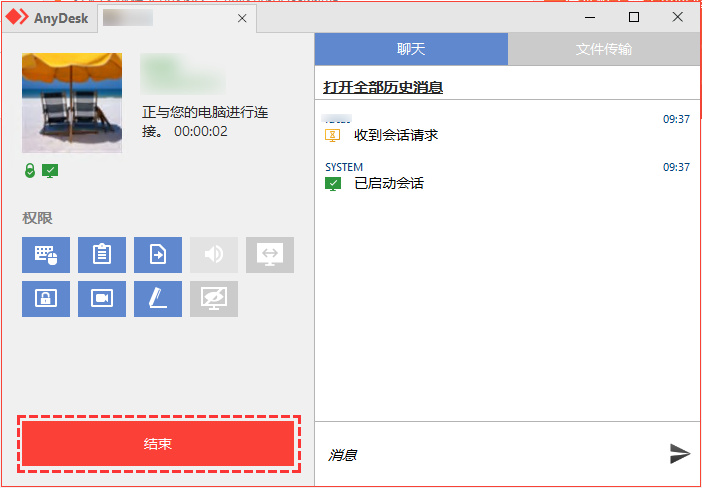This screenshot has width=702, height=488.
Task: Click the connection timer 00:00:02
Action: 201,131
